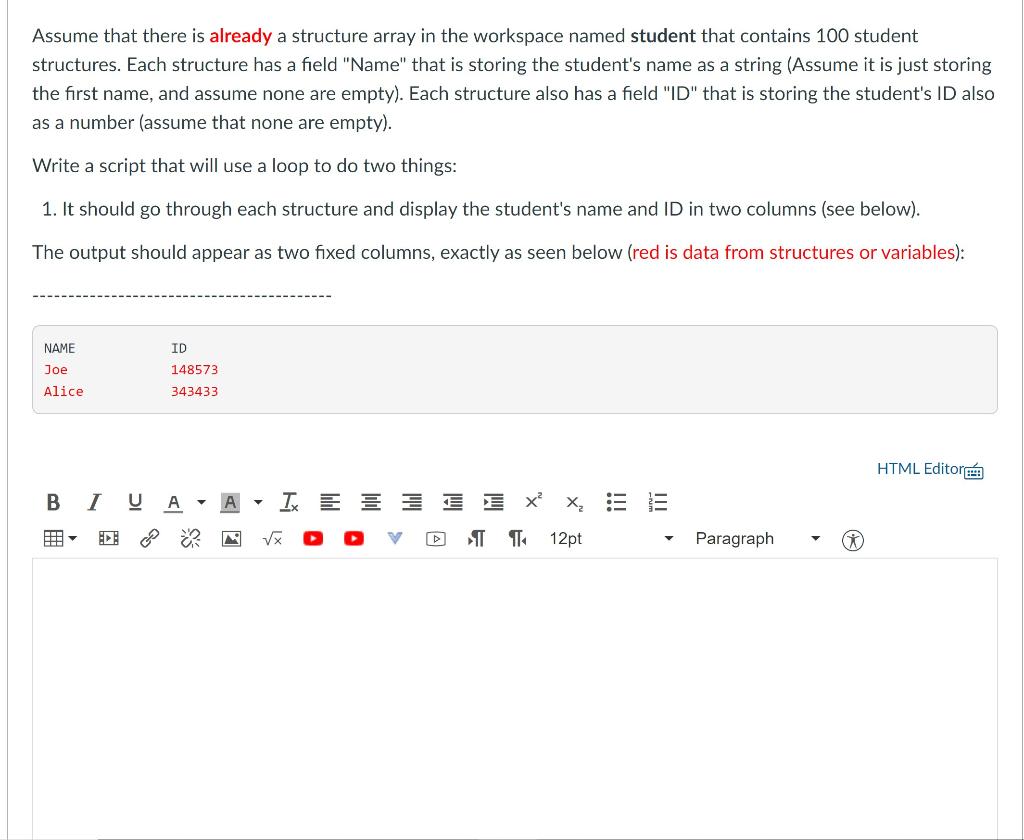This screenshot has width=1024, height=840.
Task: Open the text color dropdown arrow
Action: tap(201, 502)
